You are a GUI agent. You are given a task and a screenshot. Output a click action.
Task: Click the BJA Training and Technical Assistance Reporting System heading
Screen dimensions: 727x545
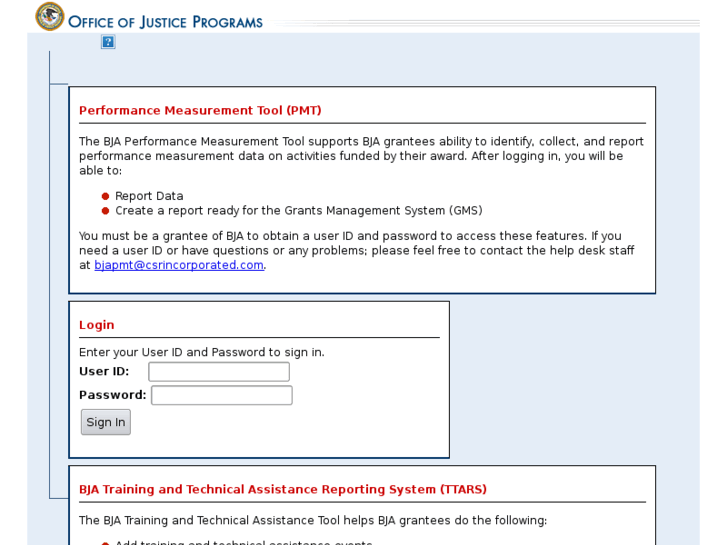283,489
